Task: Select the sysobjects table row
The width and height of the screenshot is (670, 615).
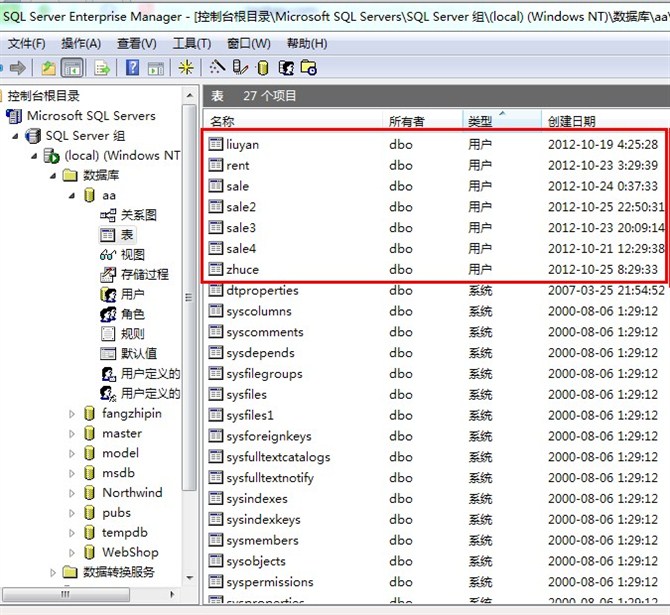Action: 436,561
